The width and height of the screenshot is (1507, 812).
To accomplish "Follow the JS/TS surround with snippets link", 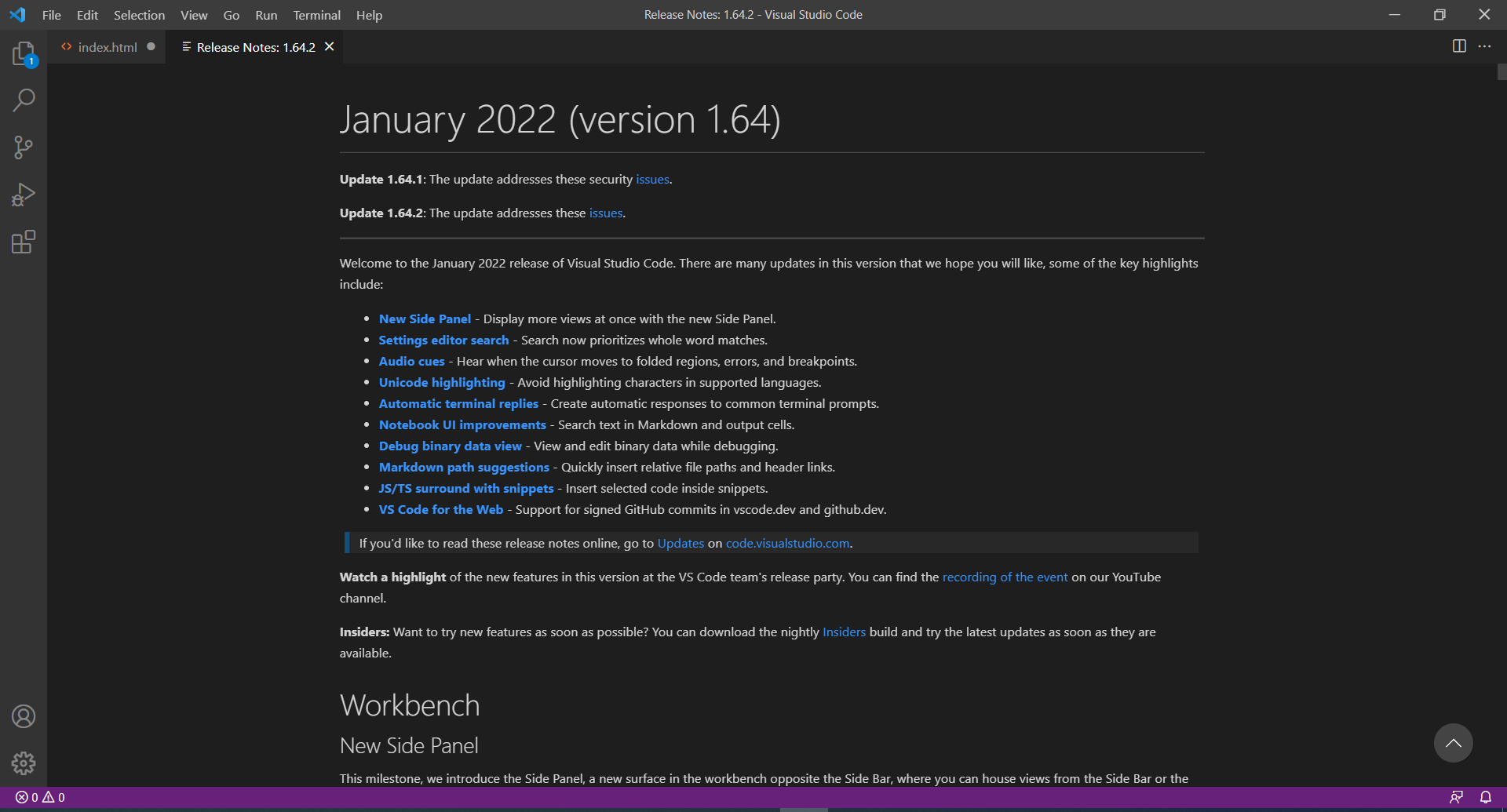I will [466, 489].
